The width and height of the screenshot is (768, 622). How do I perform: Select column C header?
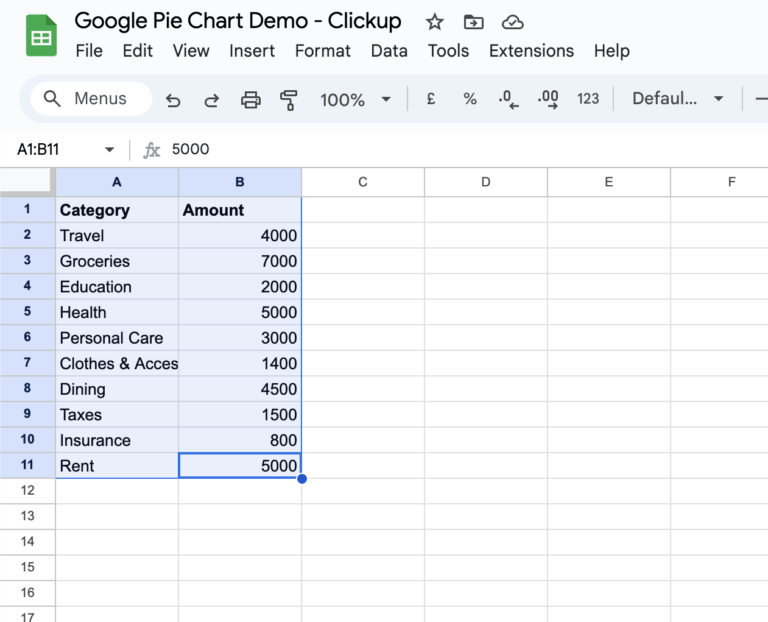(x=362, y=182)
